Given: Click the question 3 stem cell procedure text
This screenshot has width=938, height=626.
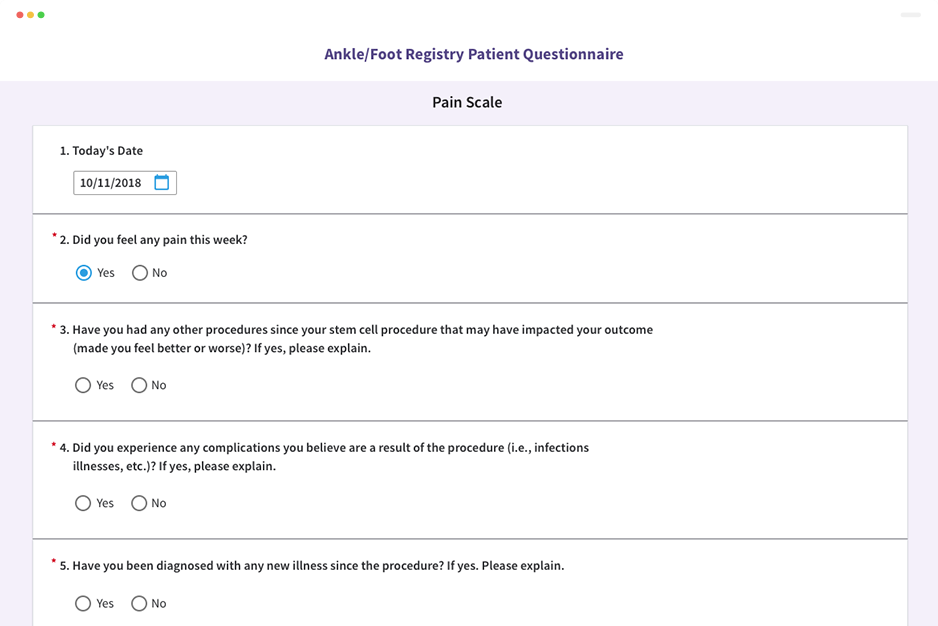Looking at the screenshot, I should (356, 339).
